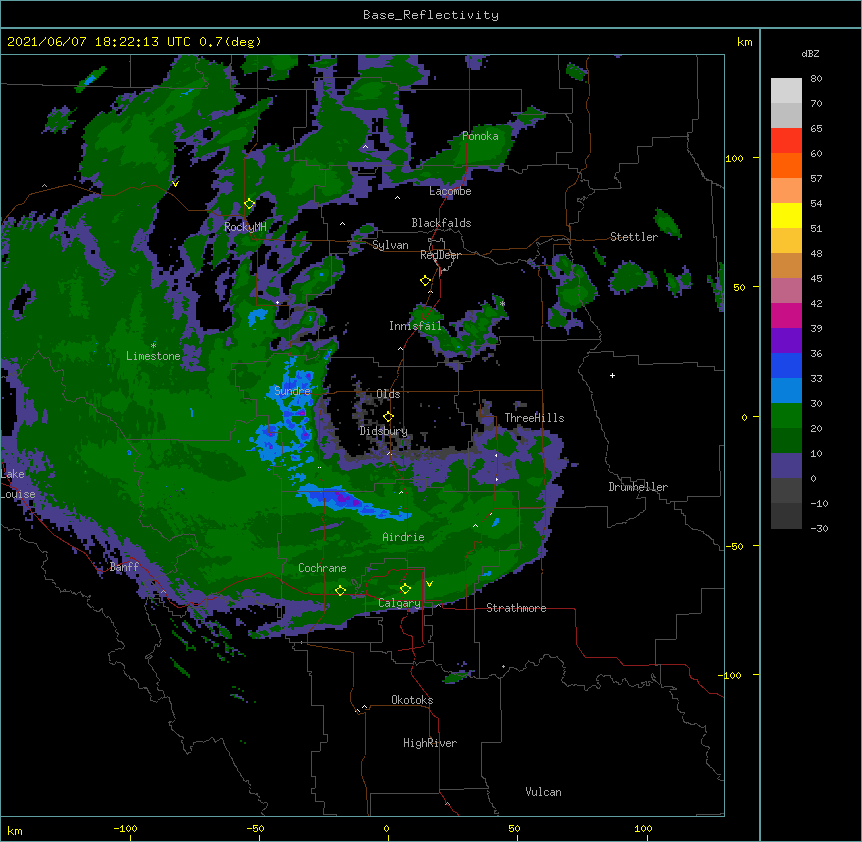
Task: Click the legend value -30
Action: coord(819,529)
